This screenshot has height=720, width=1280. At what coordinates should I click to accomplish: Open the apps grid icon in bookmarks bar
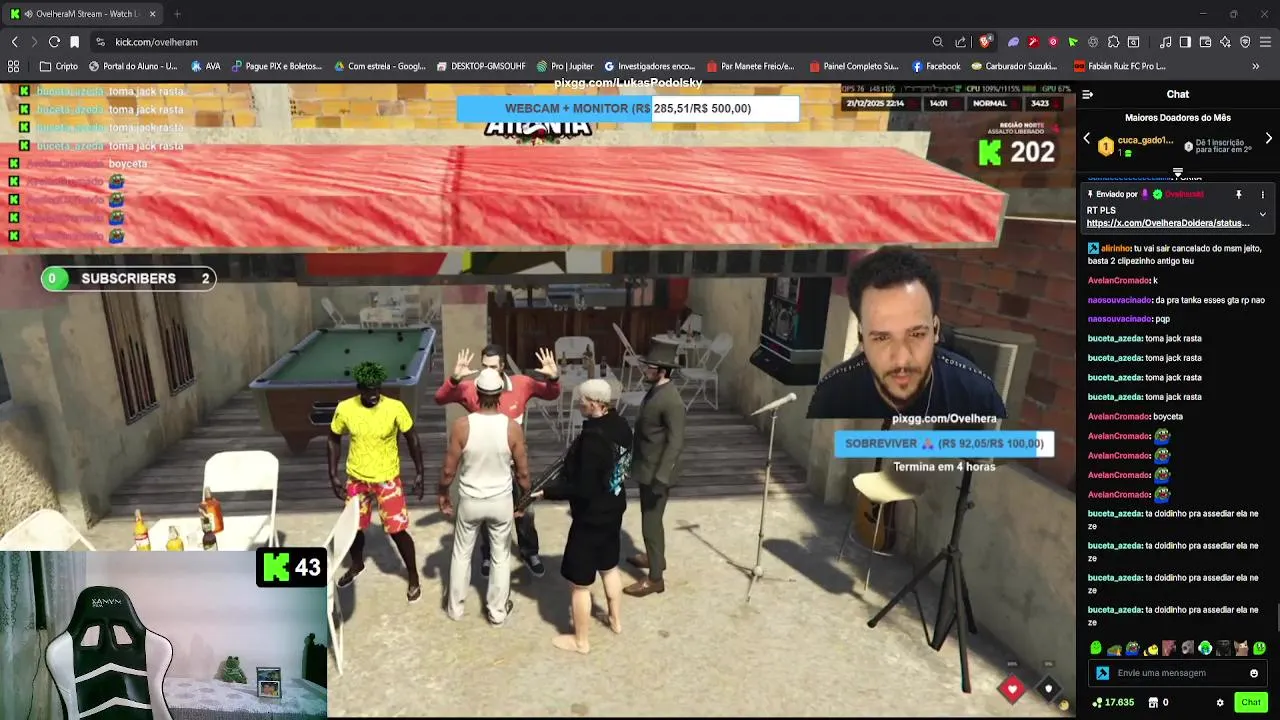14,66
